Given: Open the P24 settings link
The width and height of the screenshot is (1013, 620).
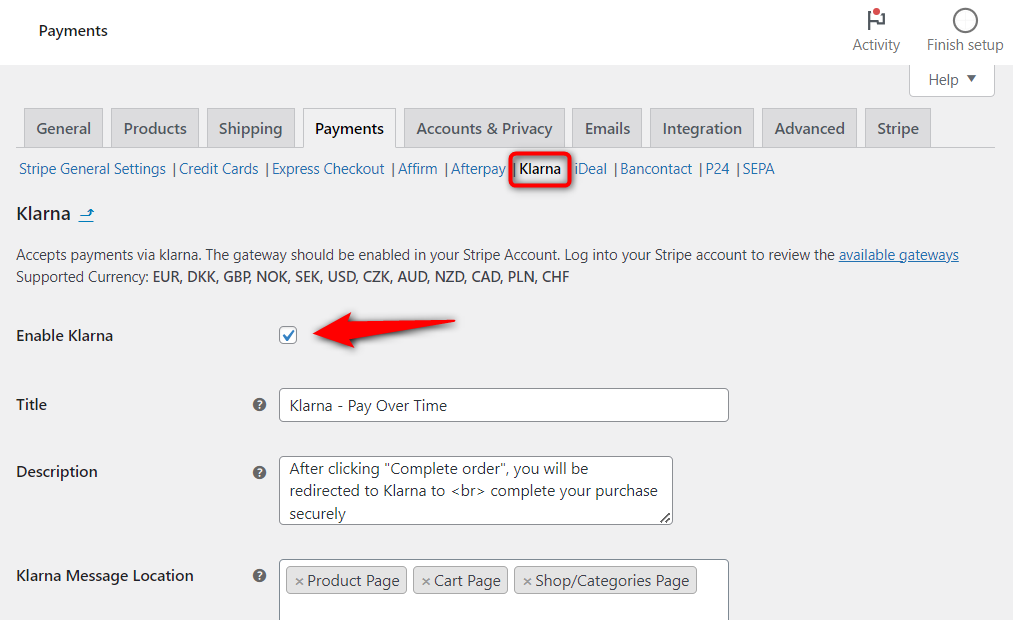Looking at the screenshot, I should tap(717, 169).
